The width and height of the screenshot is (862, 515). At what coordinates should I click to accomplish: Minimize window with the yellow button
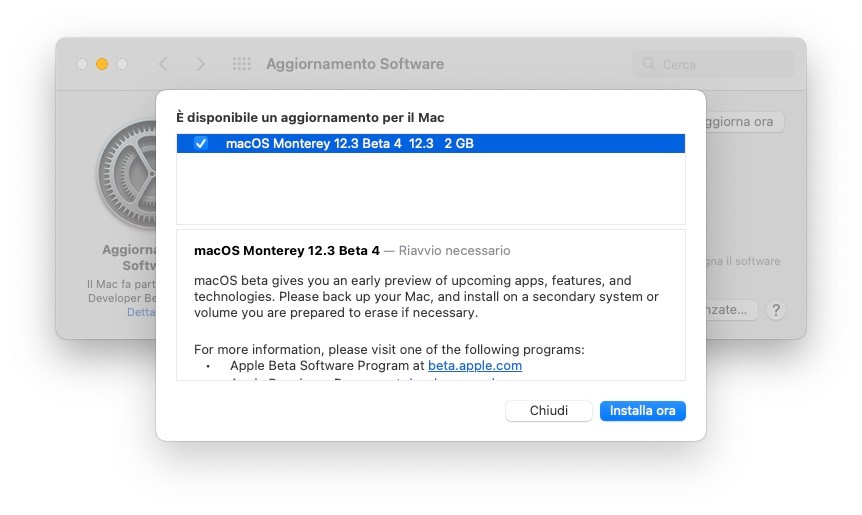(102, 64)
